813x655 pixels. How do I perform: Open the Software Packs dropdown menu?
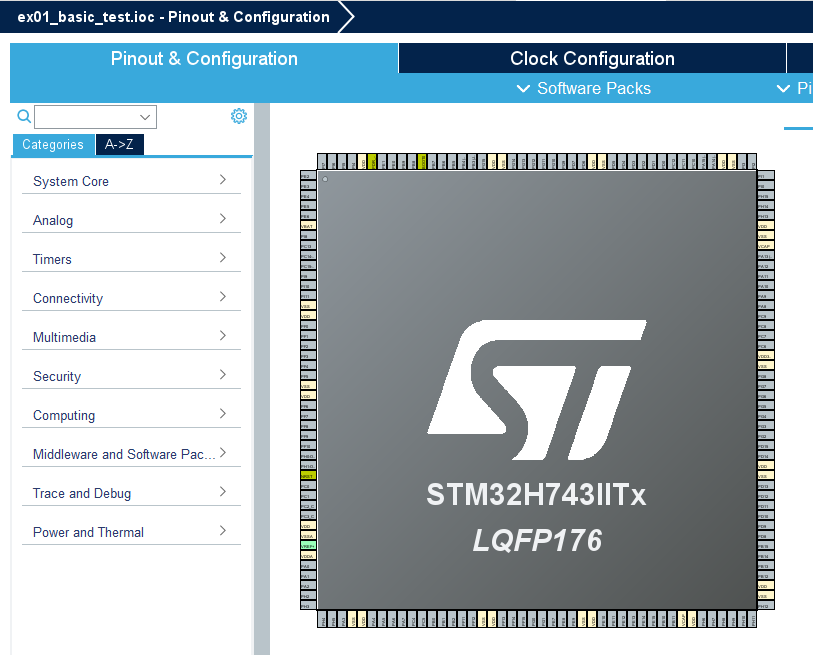(584, 88)
